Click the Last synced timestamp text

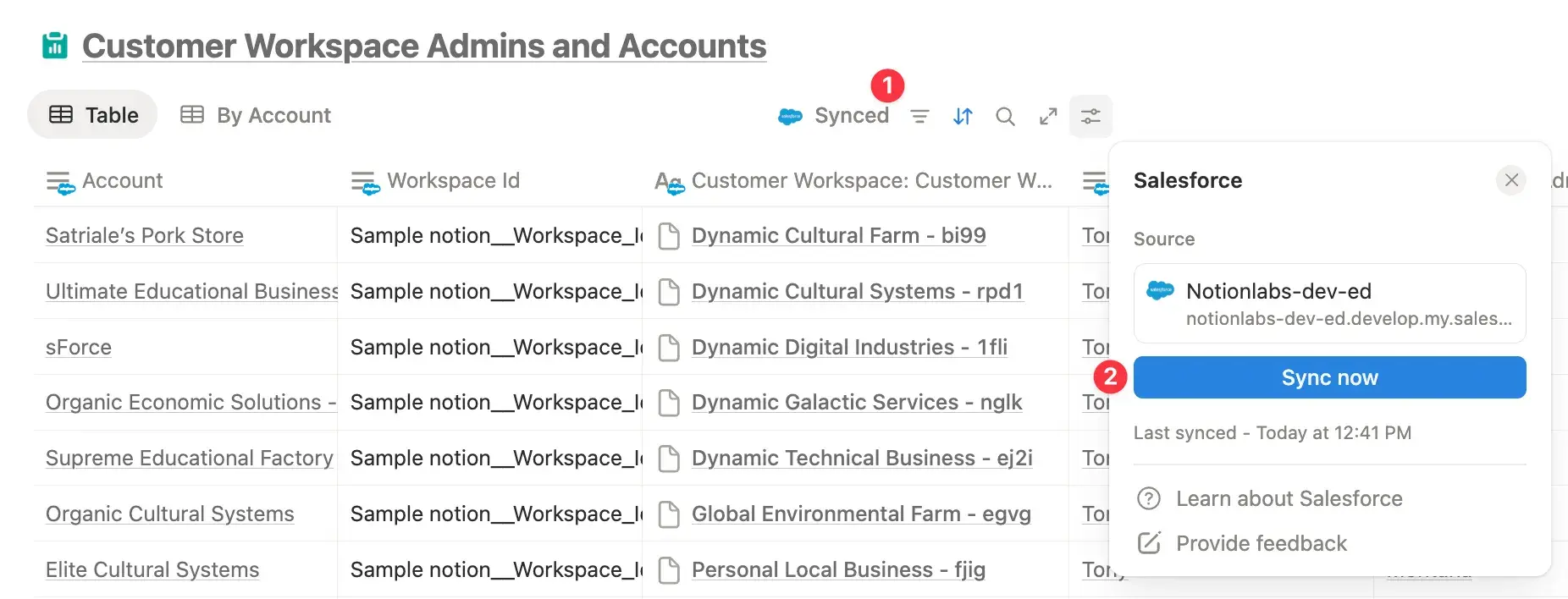(x=1273, y=432)
